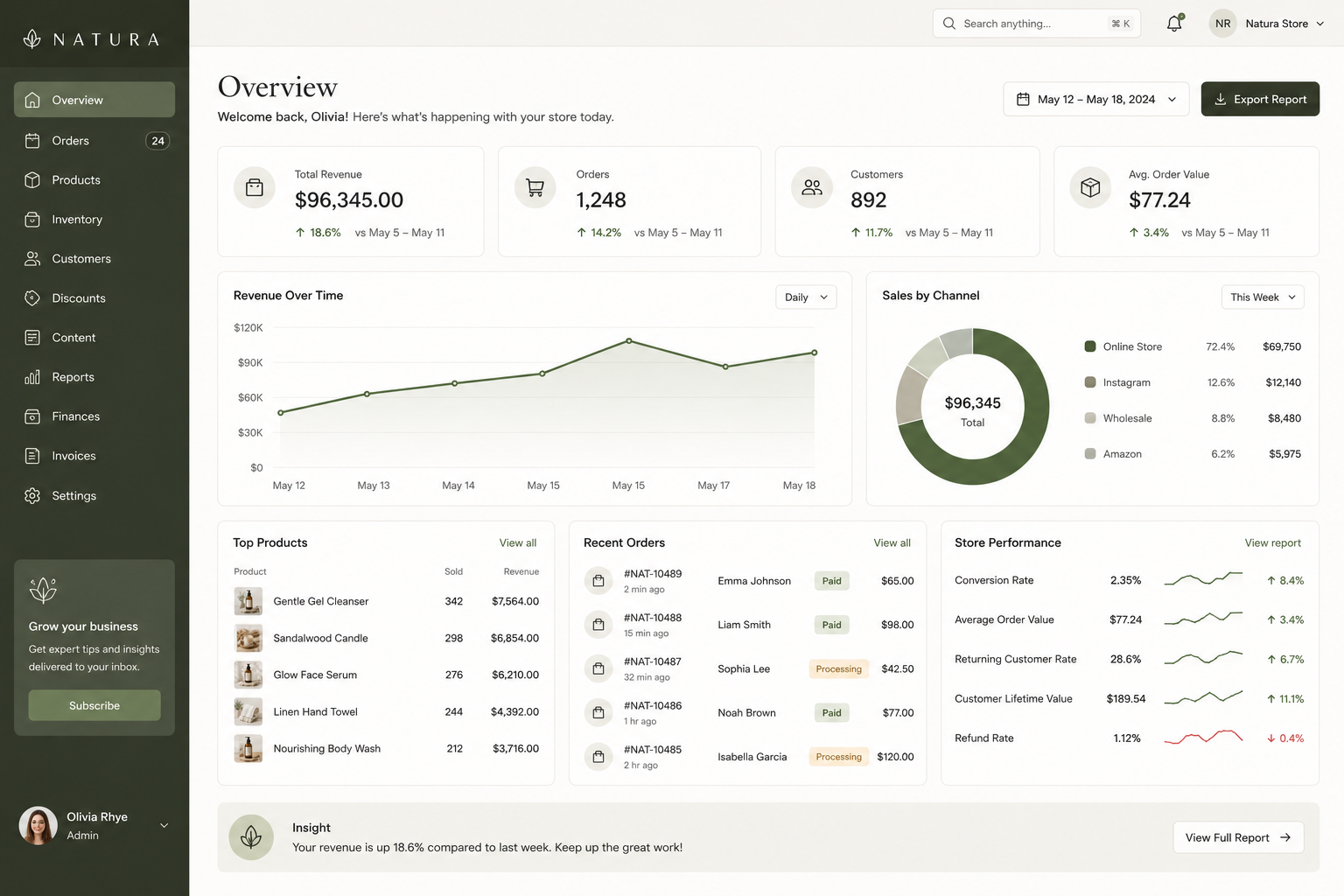Click the Instagram legend color swatch

point(1090,382)
